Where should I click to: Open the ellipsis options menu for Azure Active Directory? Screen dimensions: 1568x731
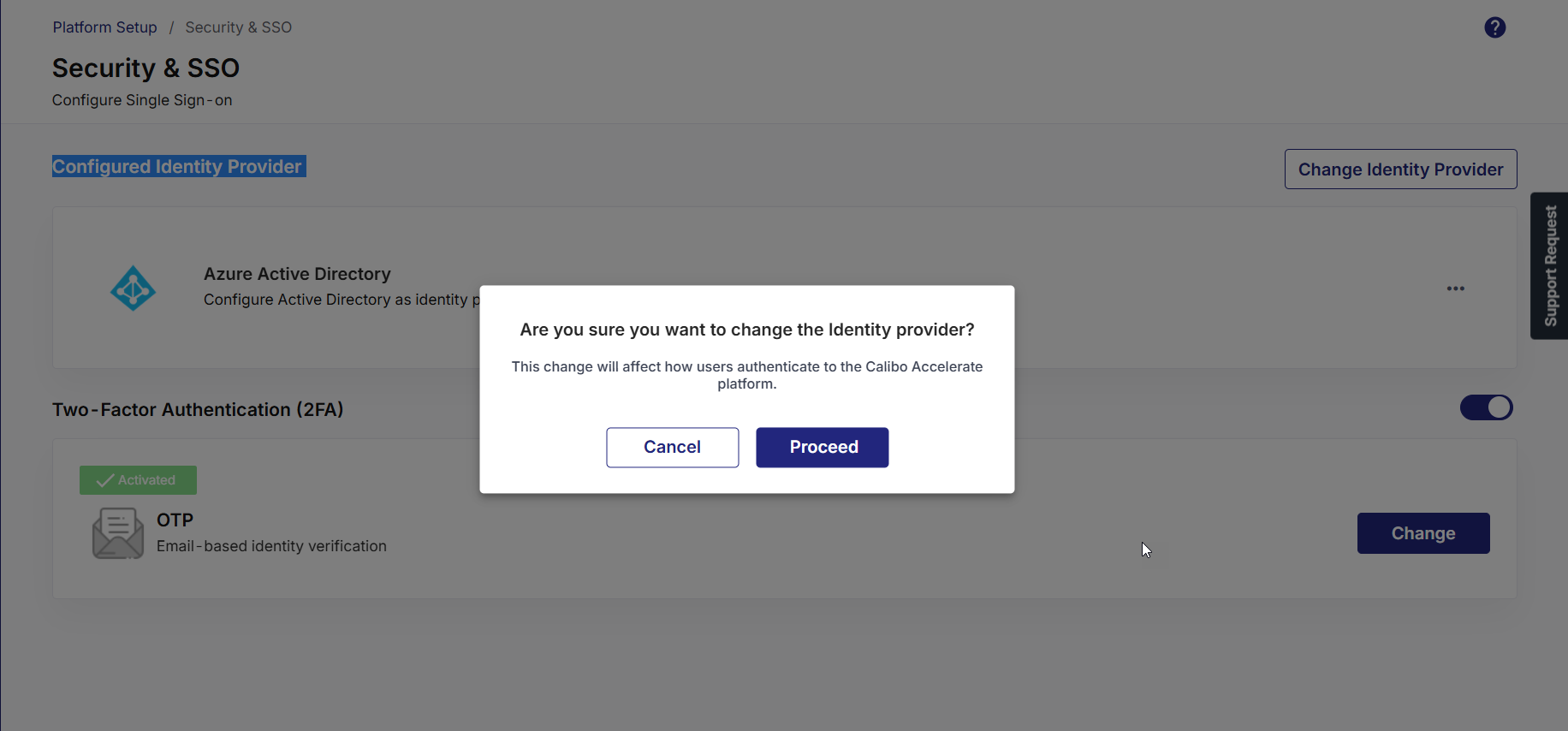click(1456, 288)
